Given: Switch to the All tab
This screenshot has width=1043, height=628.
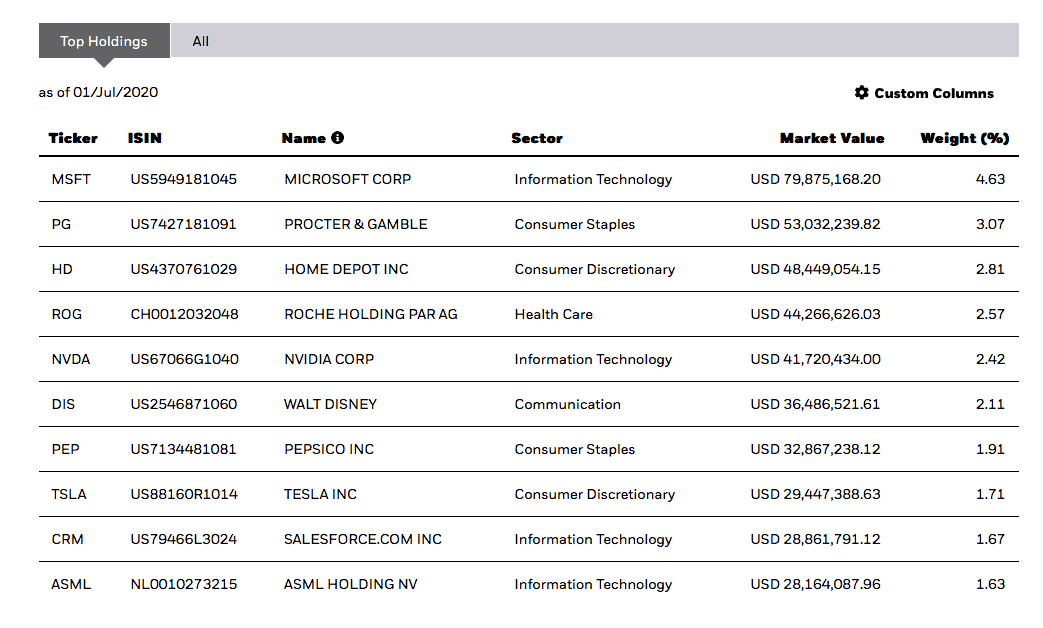Looking at the screenshot, I should 201,41.
